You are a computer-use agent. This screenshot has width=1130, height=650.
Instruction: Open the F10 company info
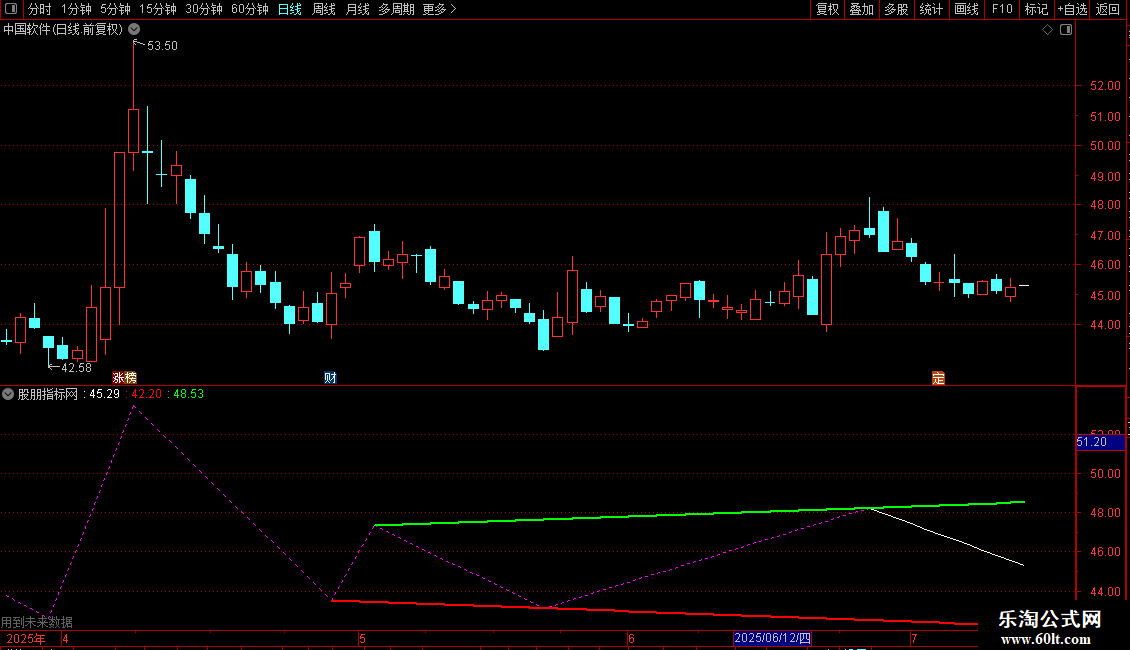coord(1002,9)
